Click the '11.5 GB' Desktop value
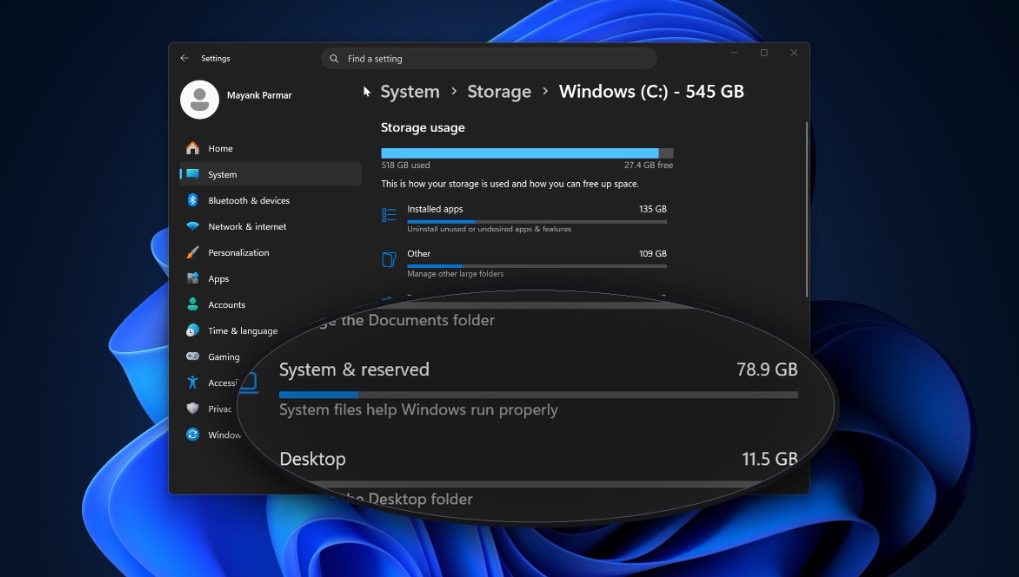1019x577 pixels. pyautogui.click(x=769, y=459)
